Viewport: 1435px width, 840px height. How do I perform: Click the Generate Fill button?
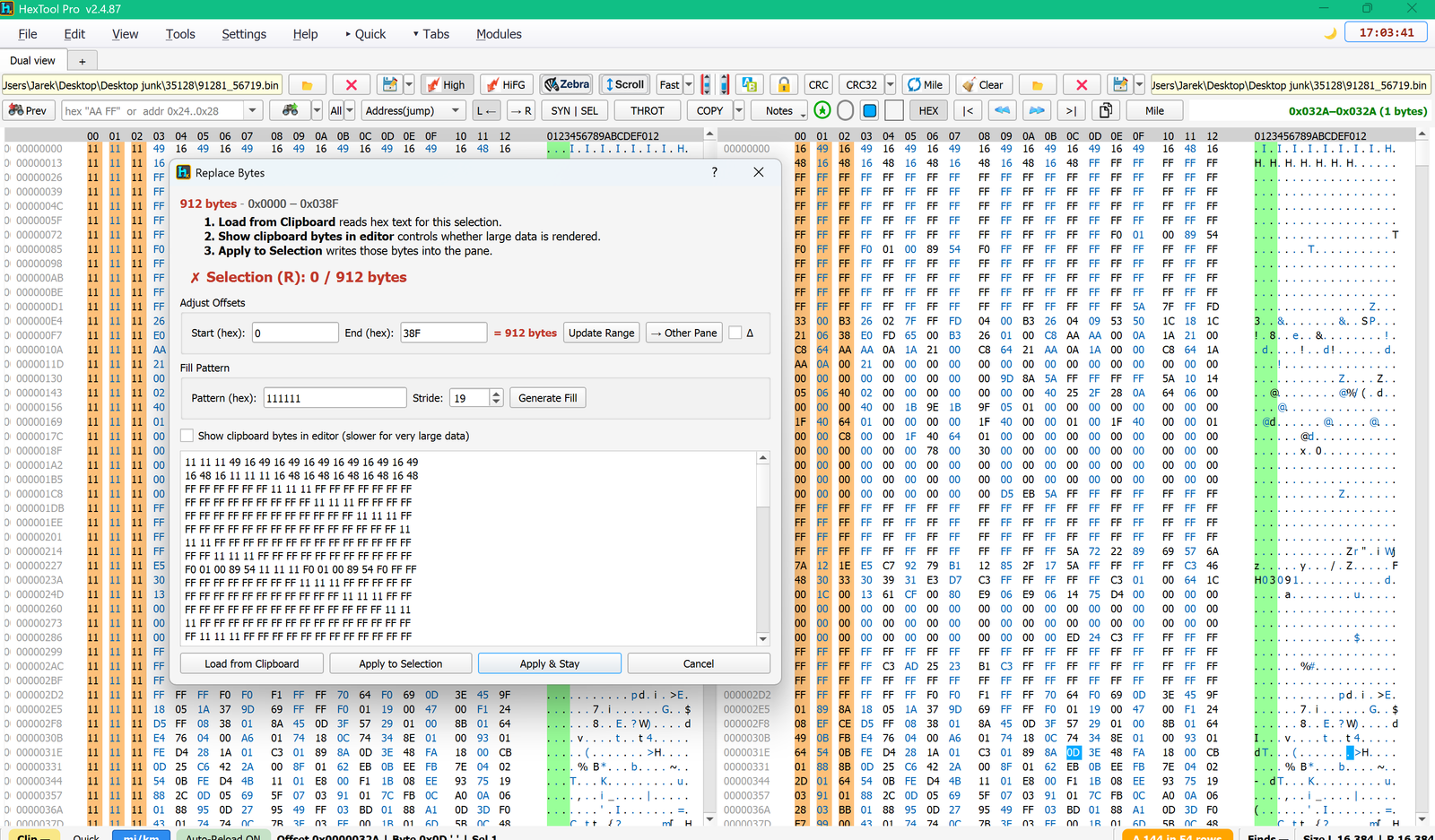tap(548, 398)
